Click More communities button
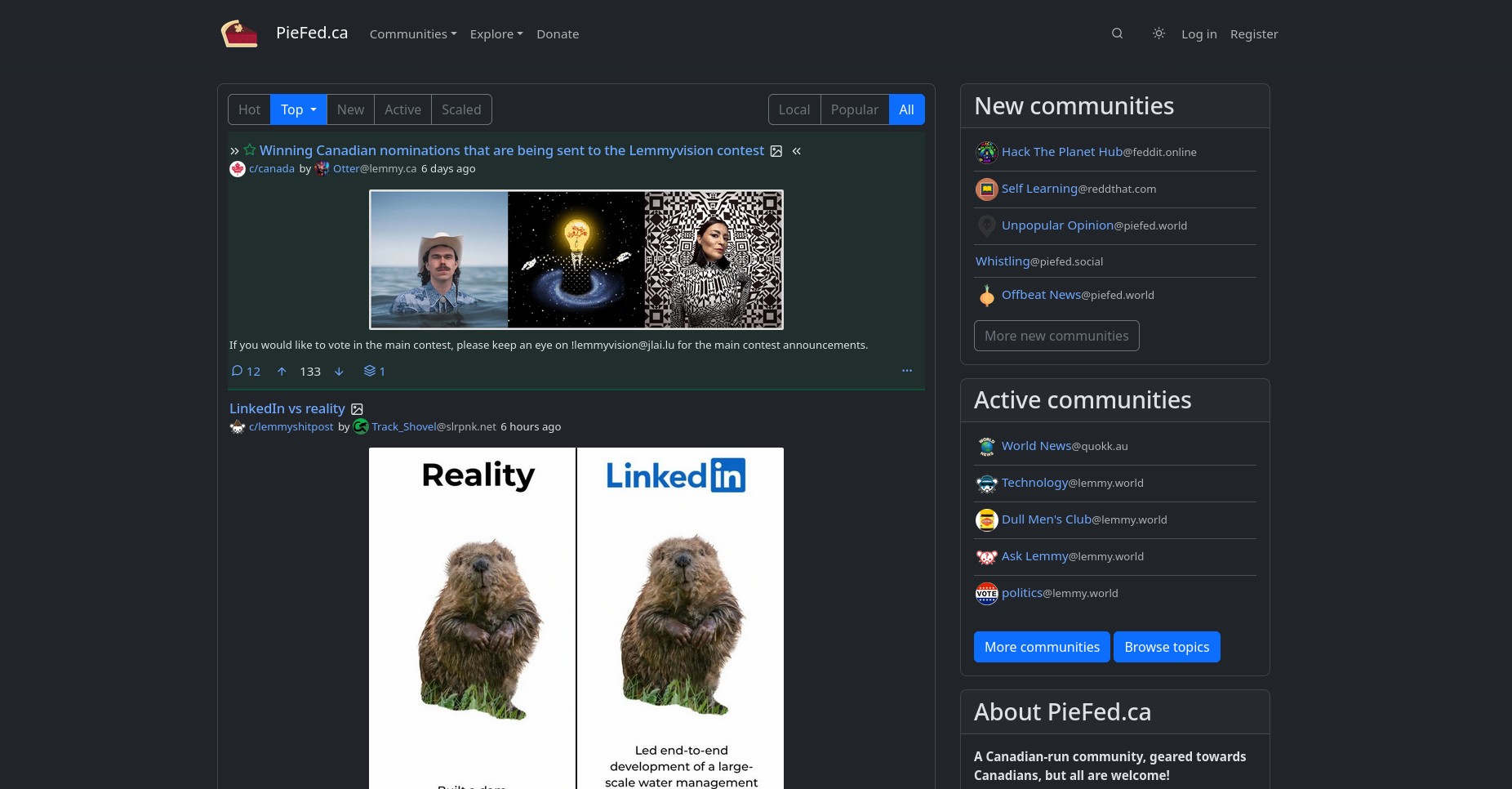Screen dimensions: 1512x789 click(1042, 647)
